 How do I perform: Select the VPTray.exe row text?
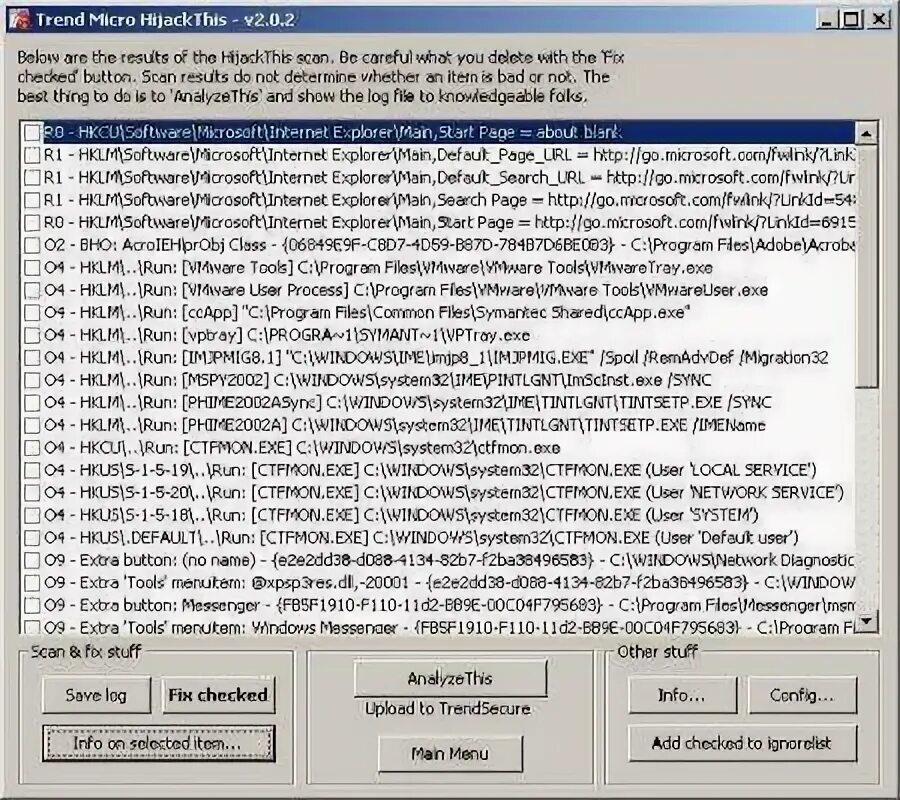tap(286, 335)
